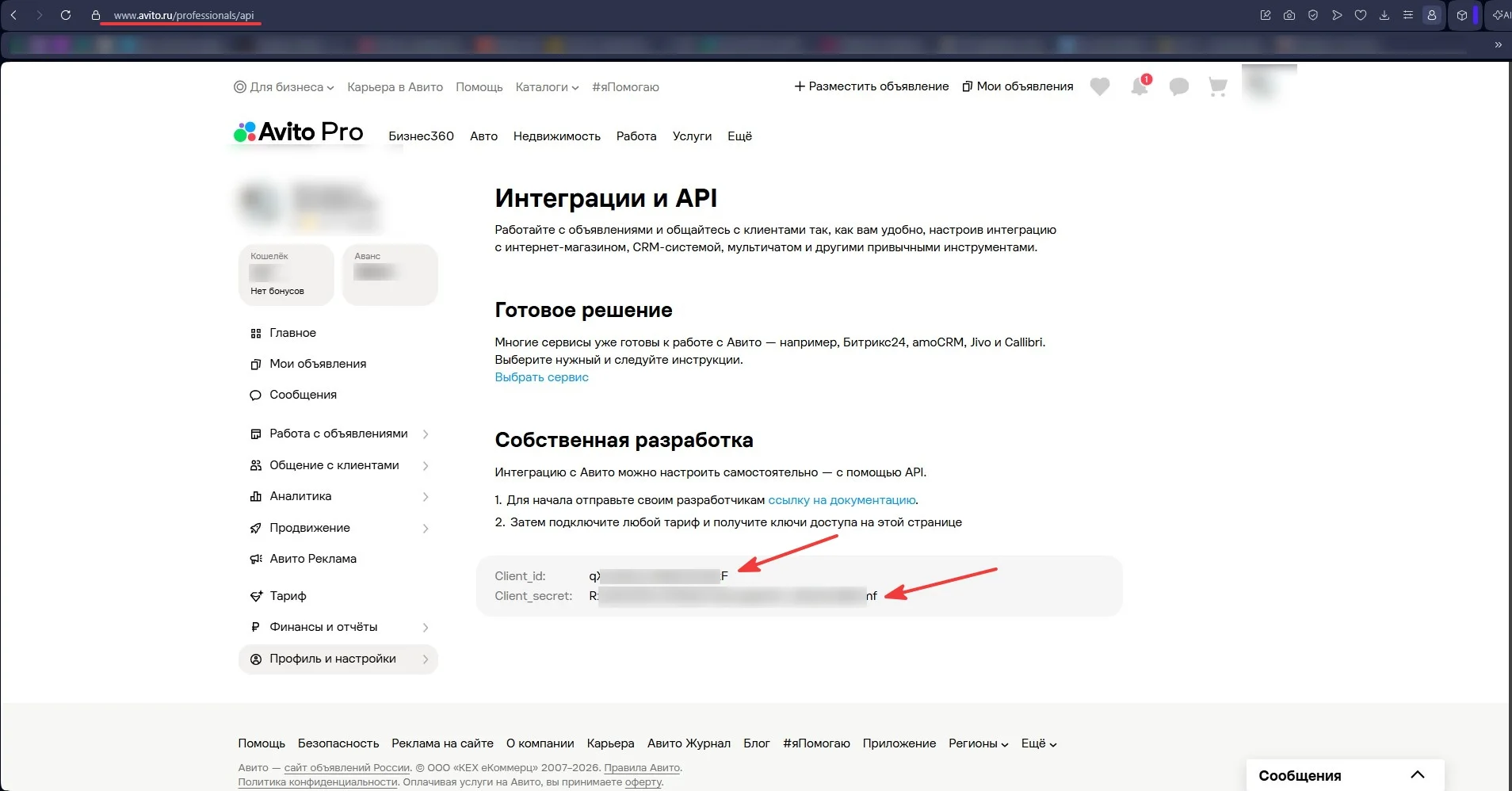The image size is (1512, 791).
Task: Open the footer Безопасность link
Action: click(x=338, y=743)
